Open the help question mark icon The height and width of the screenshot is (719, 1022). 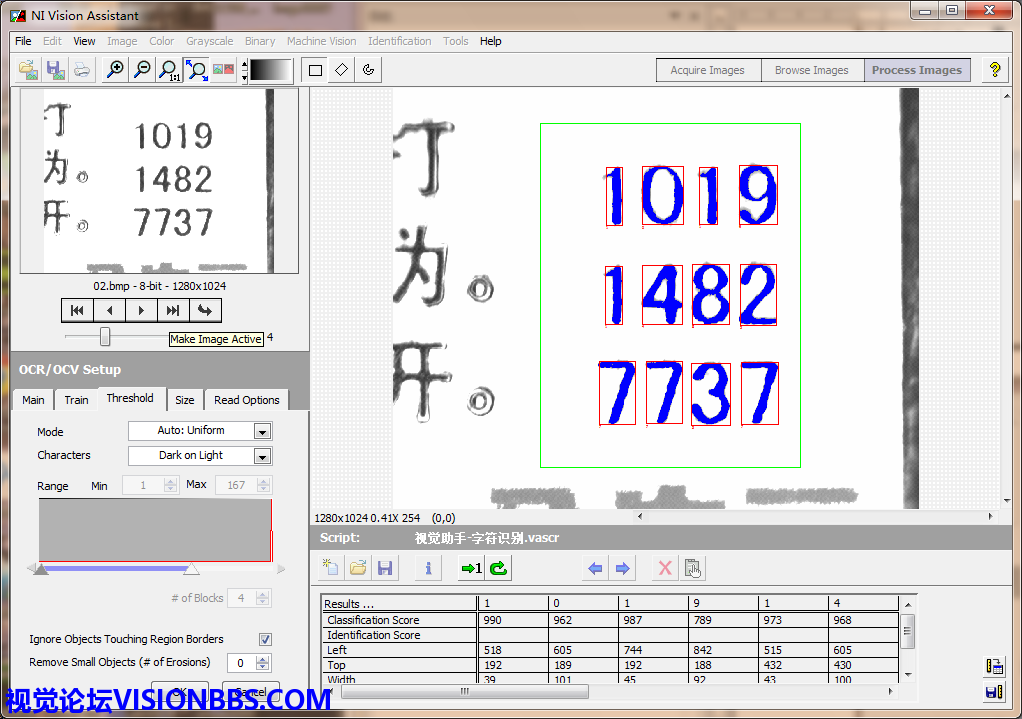pos(994,70)
